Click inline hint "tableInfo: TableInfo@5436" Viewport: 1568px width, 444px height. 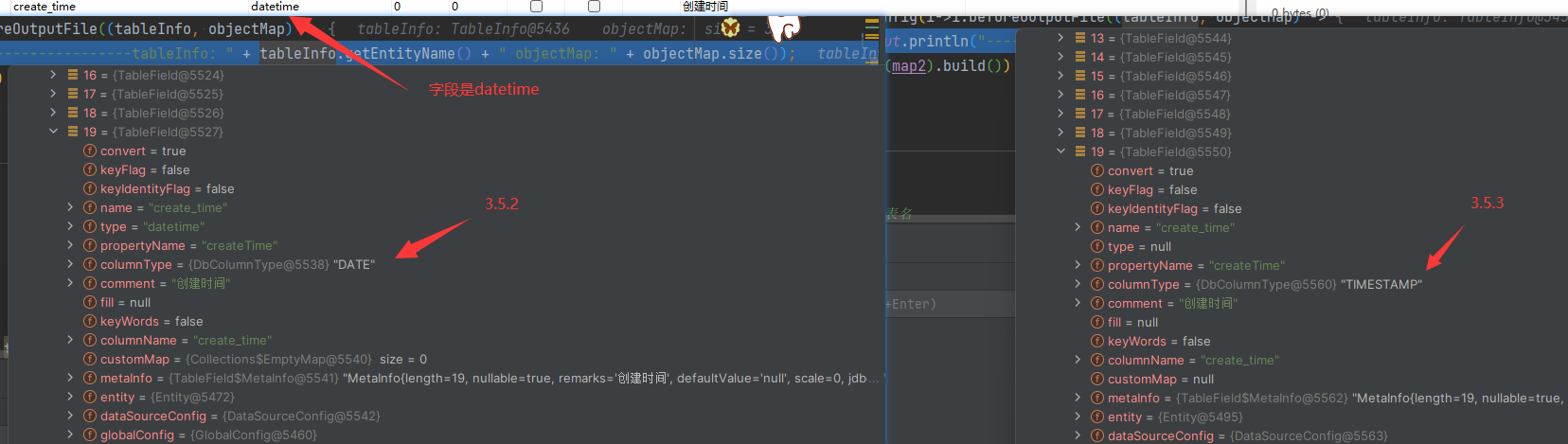(x=463, y=28)
